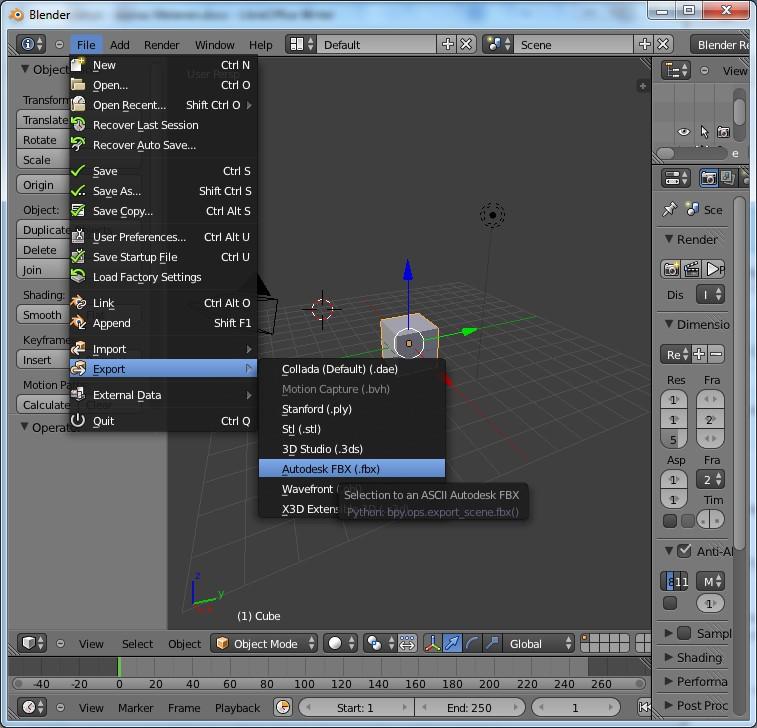This screenshot has width=757, height=728.
Task: Choose 3D Studio (.3ds) export
Action: (x=352, y=449)
